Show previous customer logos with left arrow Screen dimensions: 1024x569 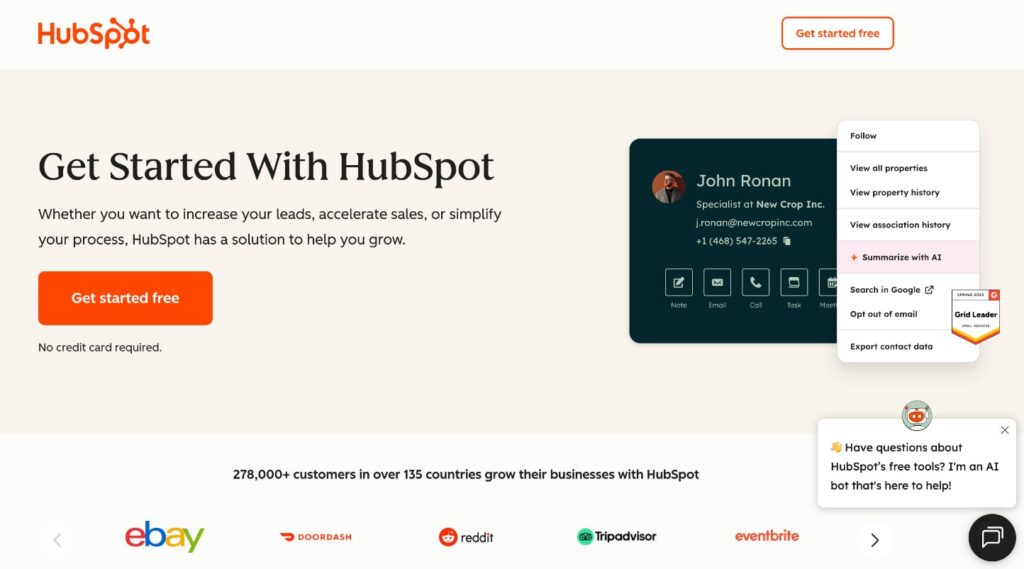click(x=57, y=540)
